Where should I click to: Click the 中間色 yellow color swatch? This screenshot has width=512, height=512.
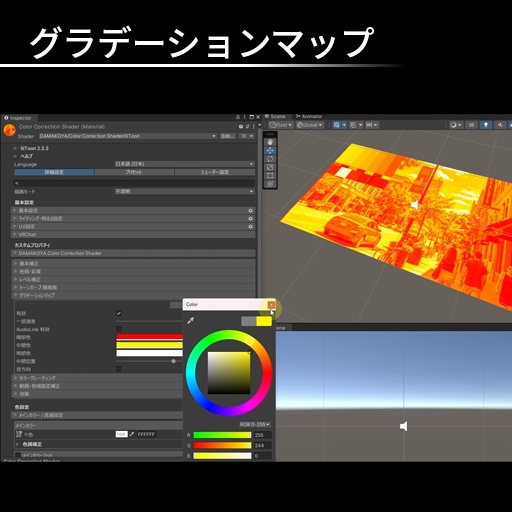click(149, 345)
